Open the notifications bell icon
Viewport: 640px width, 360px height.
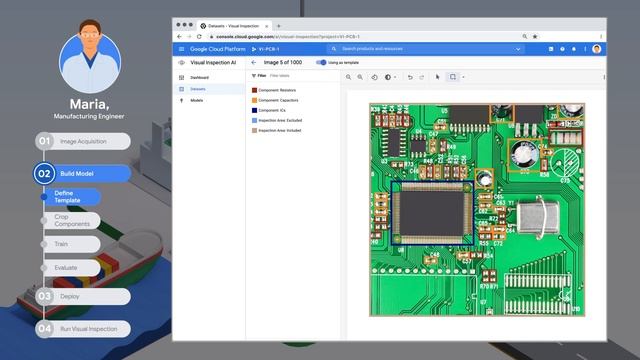pyautogui.click(x=573, y=49)
